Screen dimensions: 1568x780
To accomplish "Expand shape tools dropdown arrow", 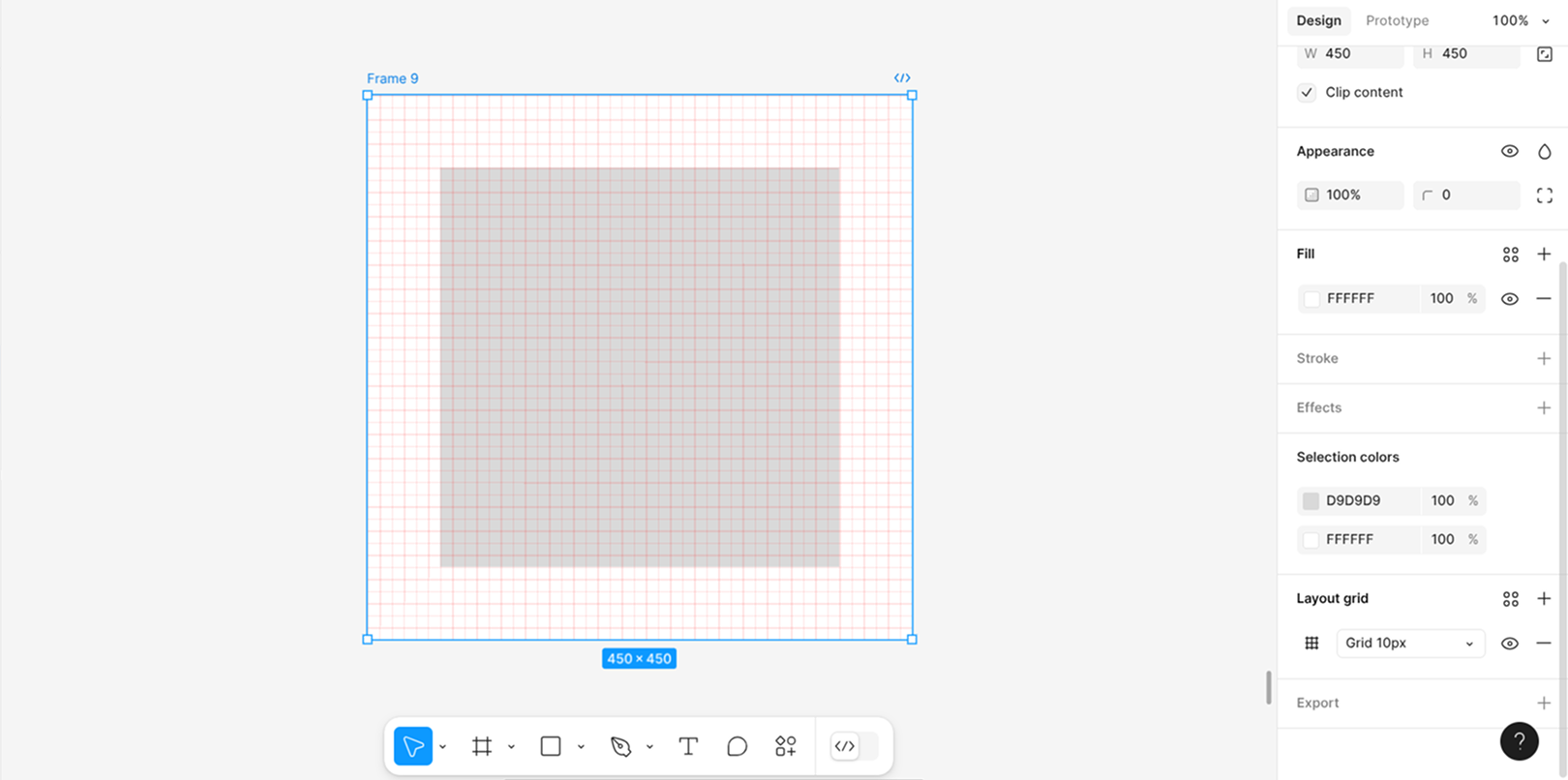I will pos(581,747).
